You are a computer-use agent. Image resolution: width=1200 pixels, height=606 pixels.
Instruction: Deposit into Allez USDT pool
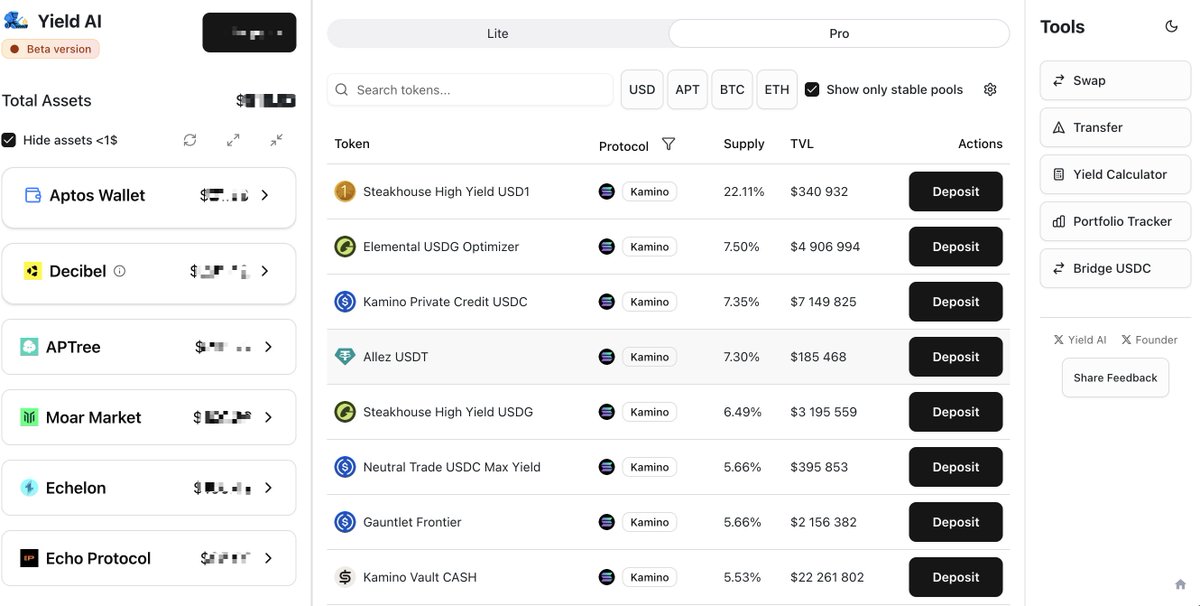(x=956, y=357)
